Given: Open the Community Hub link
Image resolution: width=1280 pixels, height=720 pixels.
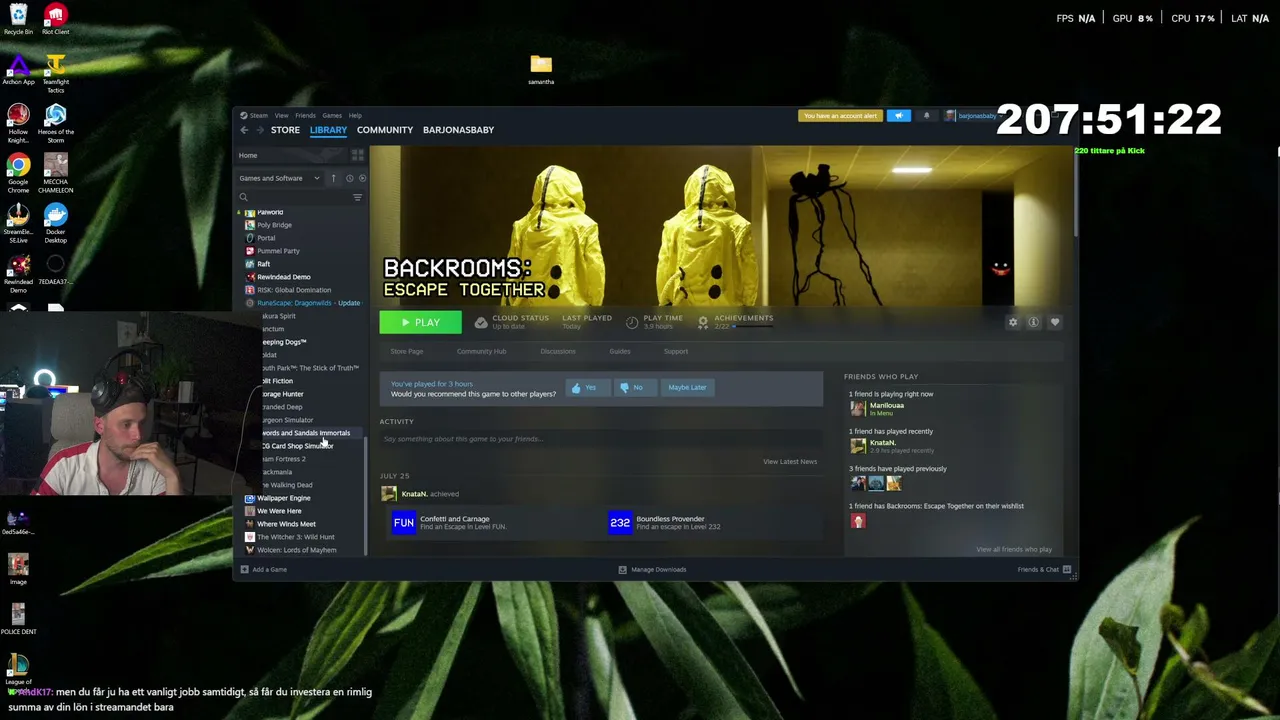Looking at the screenshot, I should (x=481, y=351).
